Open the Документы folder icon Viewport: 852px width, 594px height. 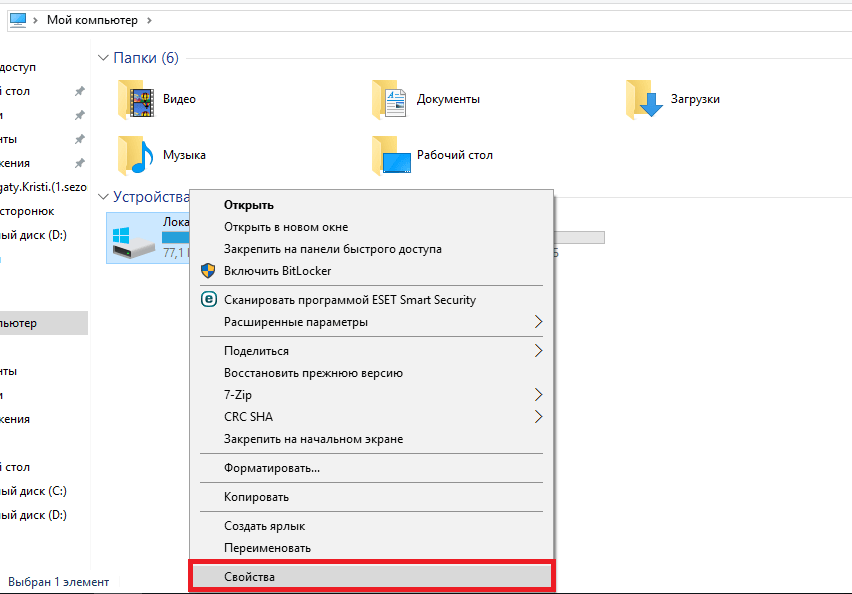(x=391, y=99)
